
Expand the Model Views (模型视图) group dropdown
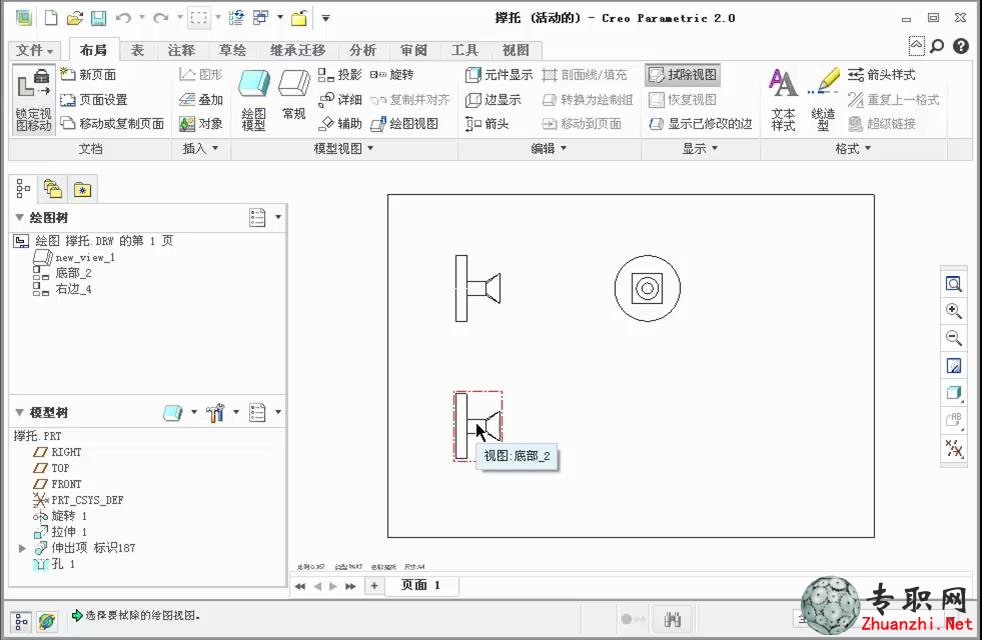[344, 148]
